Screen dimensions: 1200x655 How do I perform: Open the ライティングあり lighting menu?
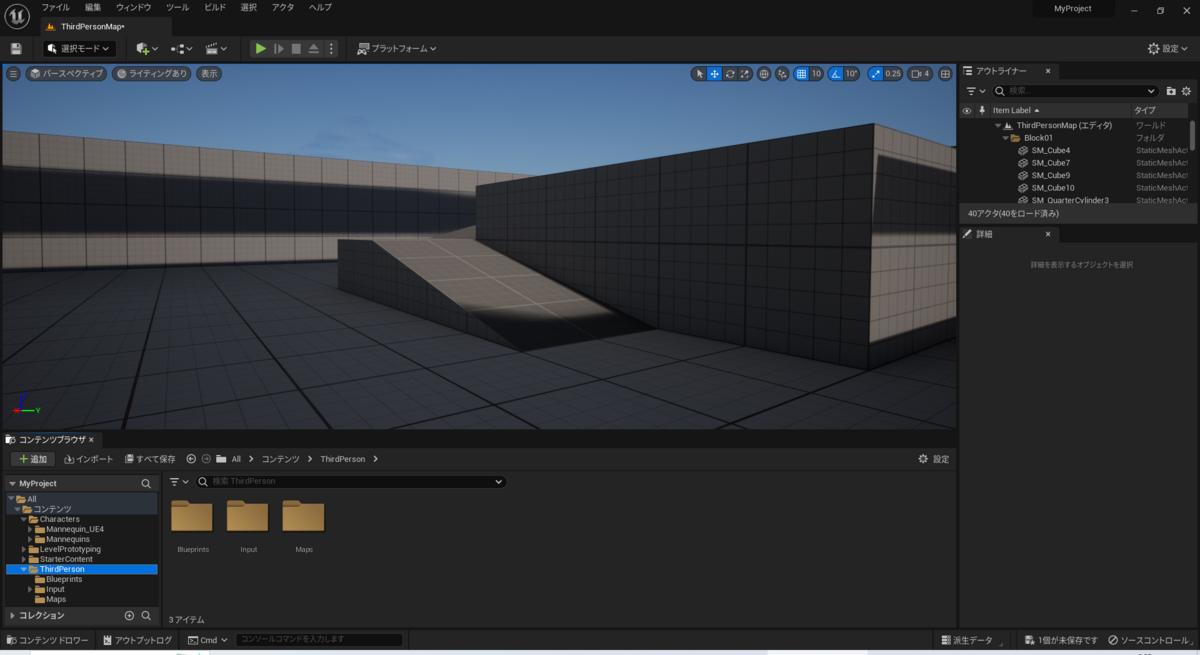(x=151, y=74)
